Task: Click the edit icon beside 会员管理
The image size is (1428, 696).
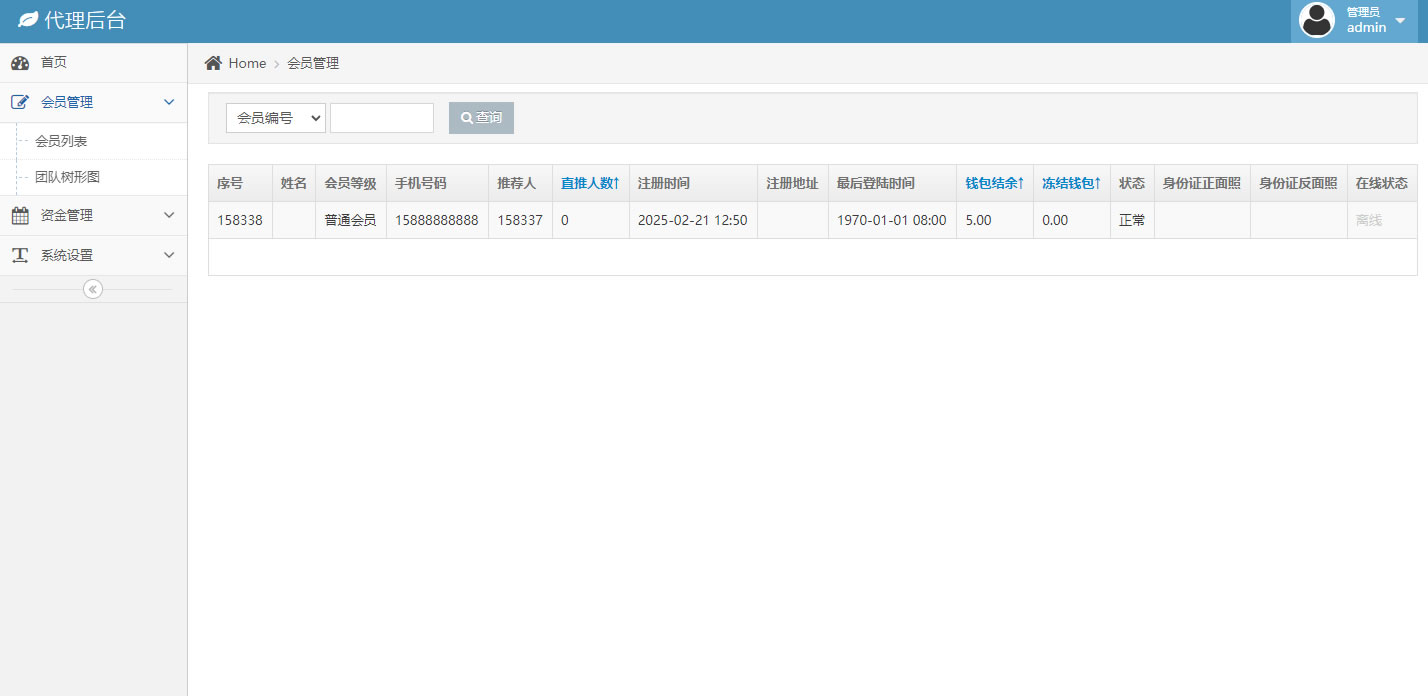Action: (x=20, y=102)
